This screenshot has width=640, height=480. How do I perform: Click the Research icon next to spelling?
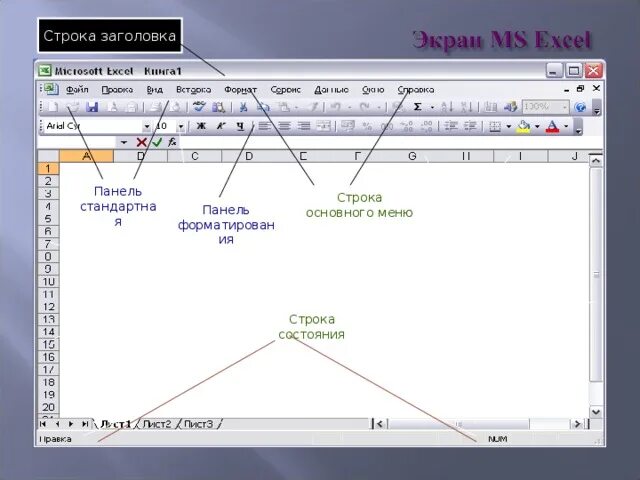[218, 107]
